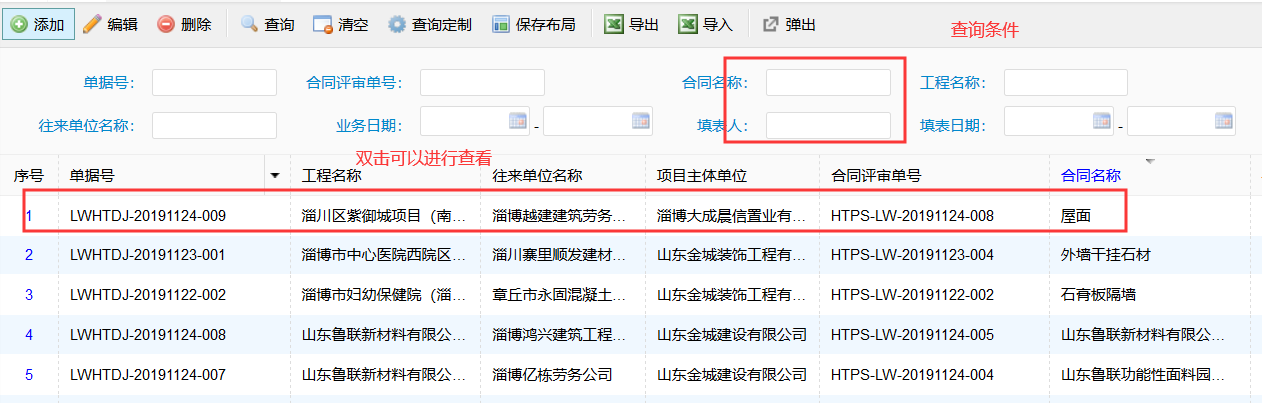Sort by the 往来单位名称 column header
This screenshot has width=1262, height=403.
[x=537, y=176]
